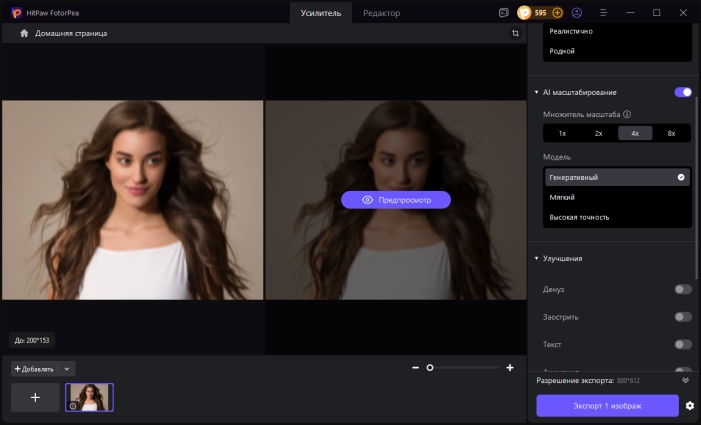Enable the Денуз toggle
The image size is (701, 425).
tap(683, 289)
